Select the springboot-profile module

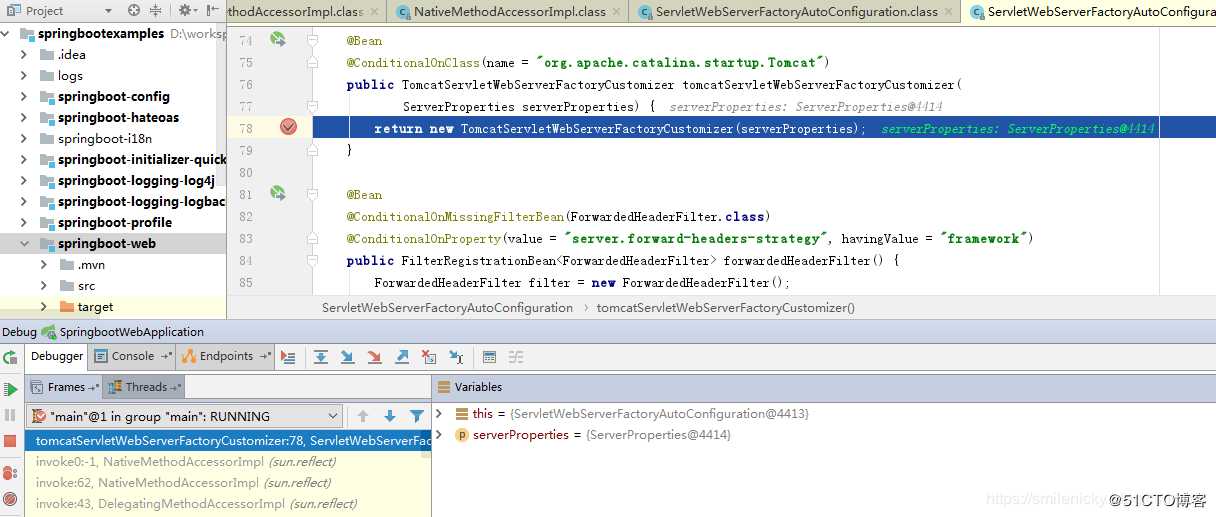click(115, 222)
